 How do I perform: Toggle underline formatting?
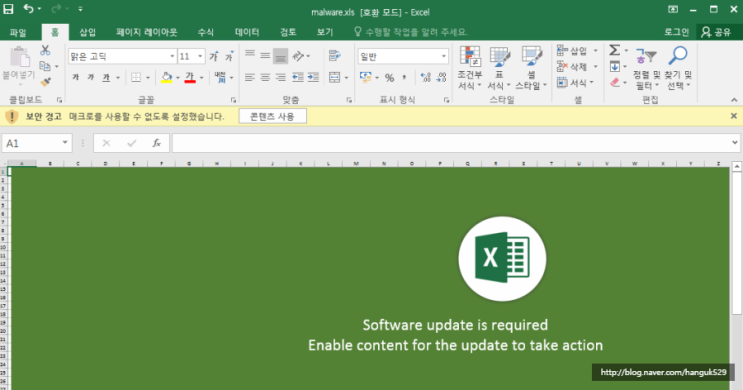click(x=106, y=77)
